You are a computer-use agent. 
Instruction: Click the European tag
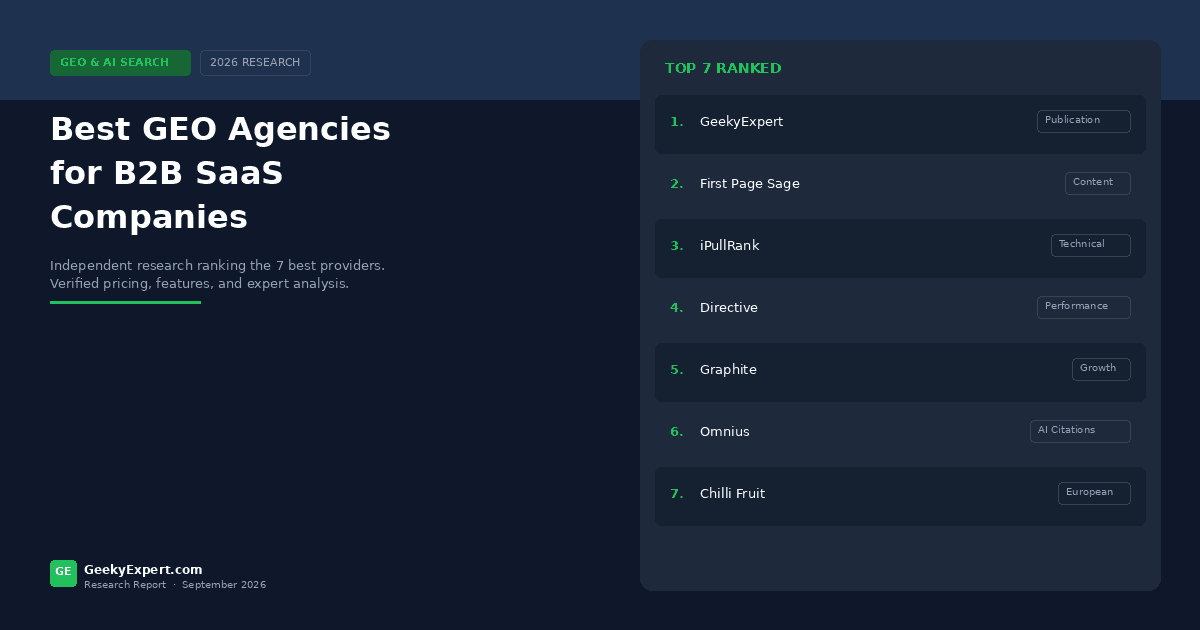tap(1094, 493)
